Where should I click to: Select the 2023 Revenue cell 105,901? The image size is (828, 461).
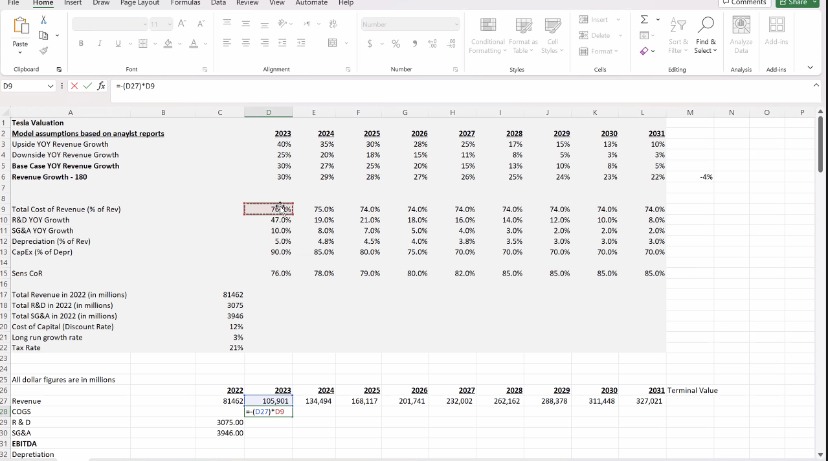(x=268, y=401)
